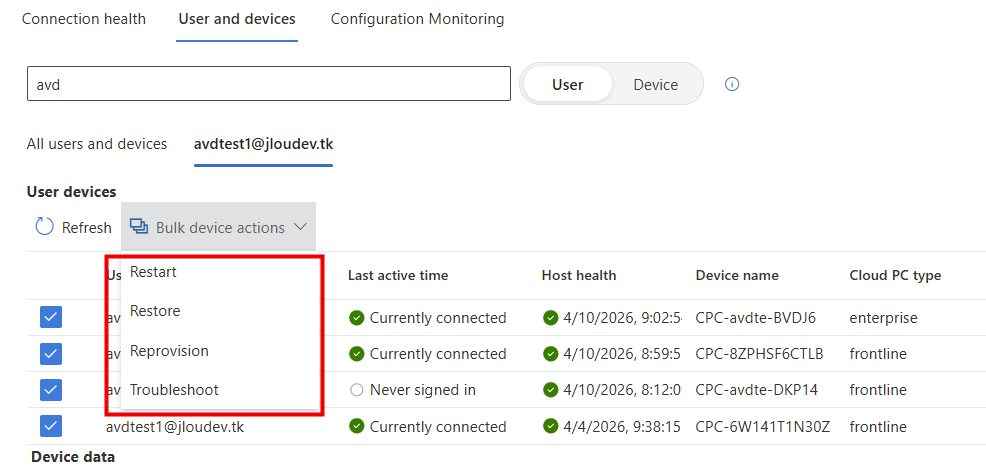Collapse the Bulk device actions dropdown
The height and width of the screenshot is (471, 986).
(x=219, y=227)
